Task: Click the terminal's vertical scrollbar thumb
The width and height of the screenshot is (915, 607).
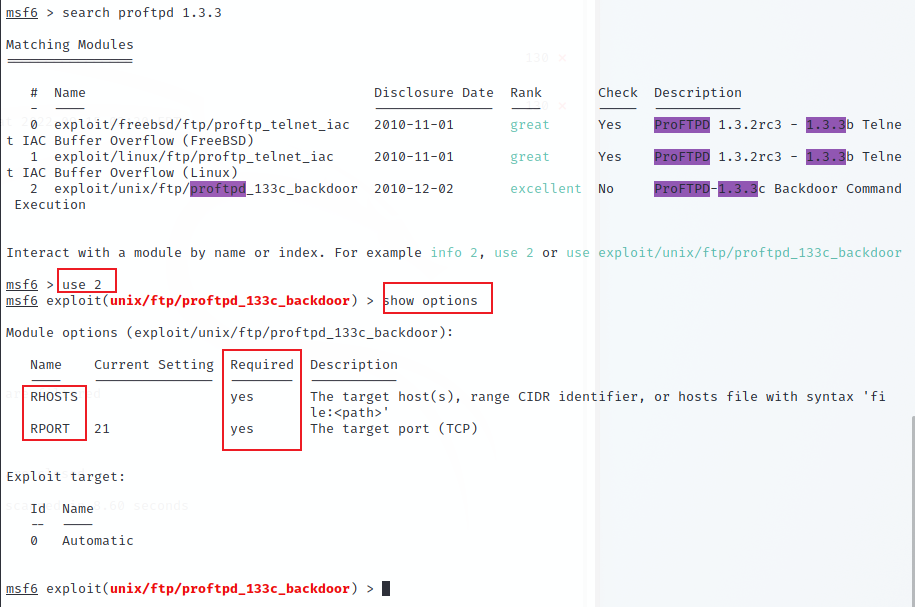Action: click(913, 511)
